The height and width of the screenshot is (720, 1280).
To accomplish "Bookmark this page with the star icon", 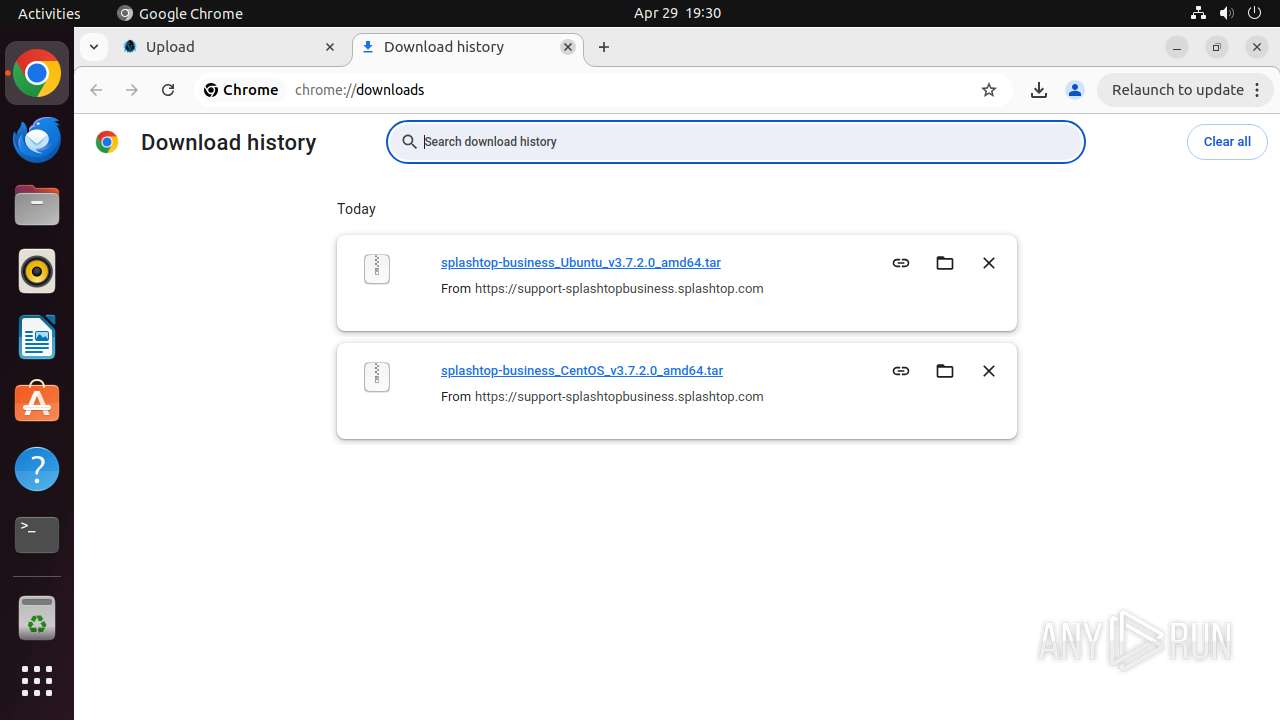I will [x=989, y=90].
